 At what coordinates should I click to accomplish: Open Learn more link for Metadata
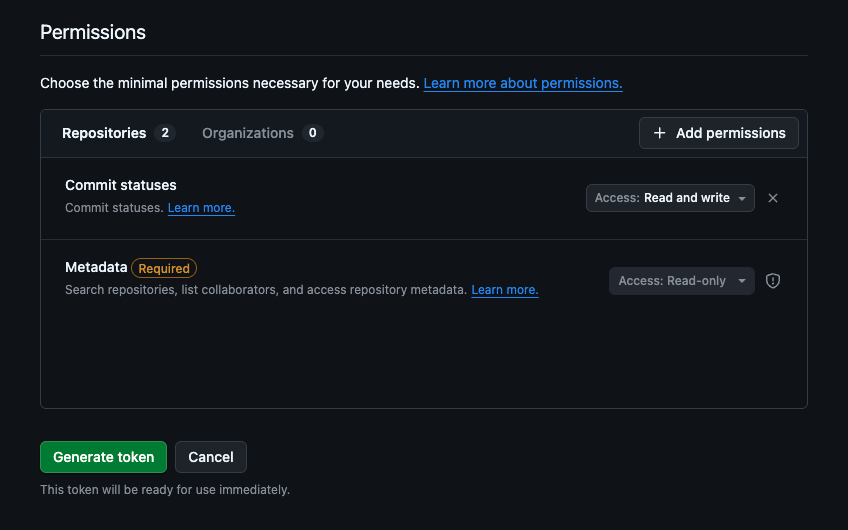pyautogui.click(x=505, y=290)
